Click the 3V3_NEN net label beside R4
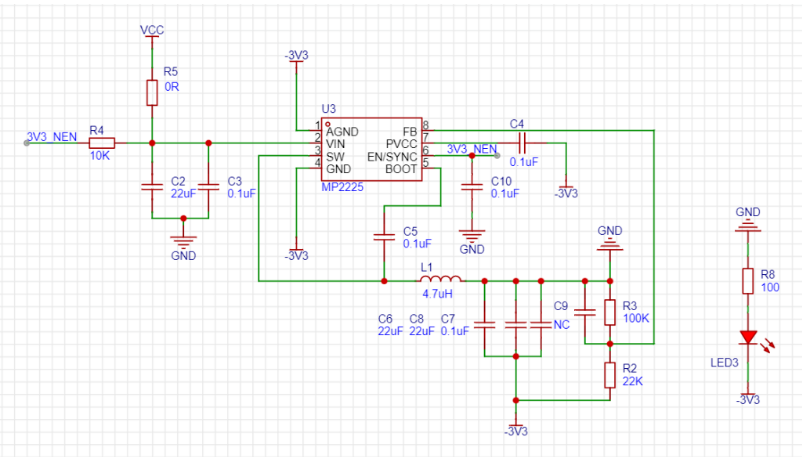The height and width of the screenshot is (457, 802). point(51,136)
